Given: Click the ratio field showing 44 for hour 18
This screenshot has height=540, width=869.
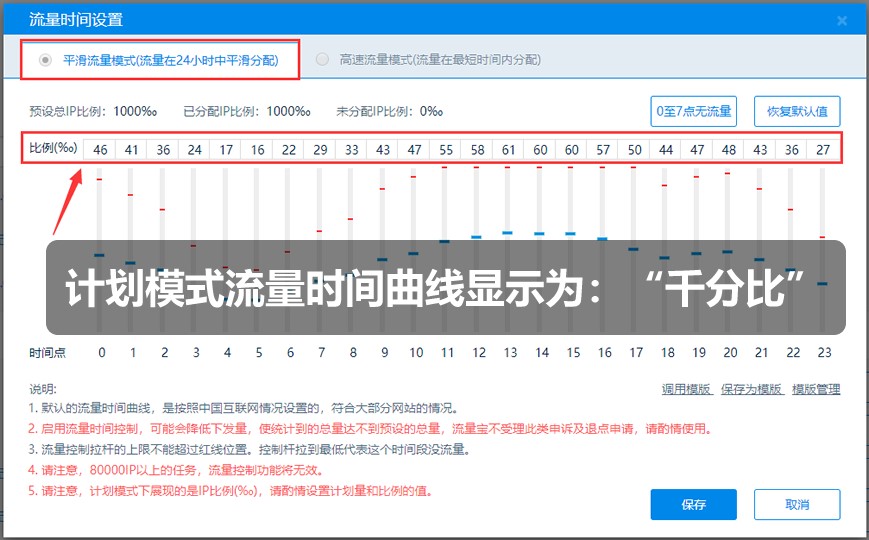Looking at the screenshot, I should tap(666, 150).
